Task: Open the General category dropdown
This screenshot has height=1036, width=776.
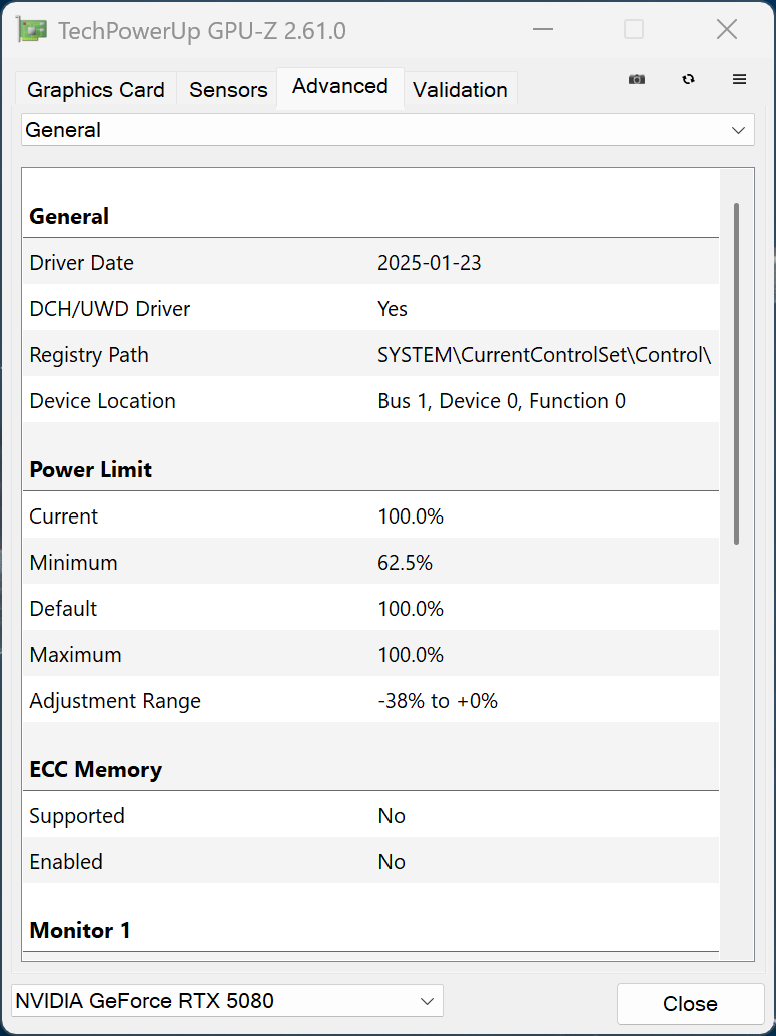Action: 387,130
